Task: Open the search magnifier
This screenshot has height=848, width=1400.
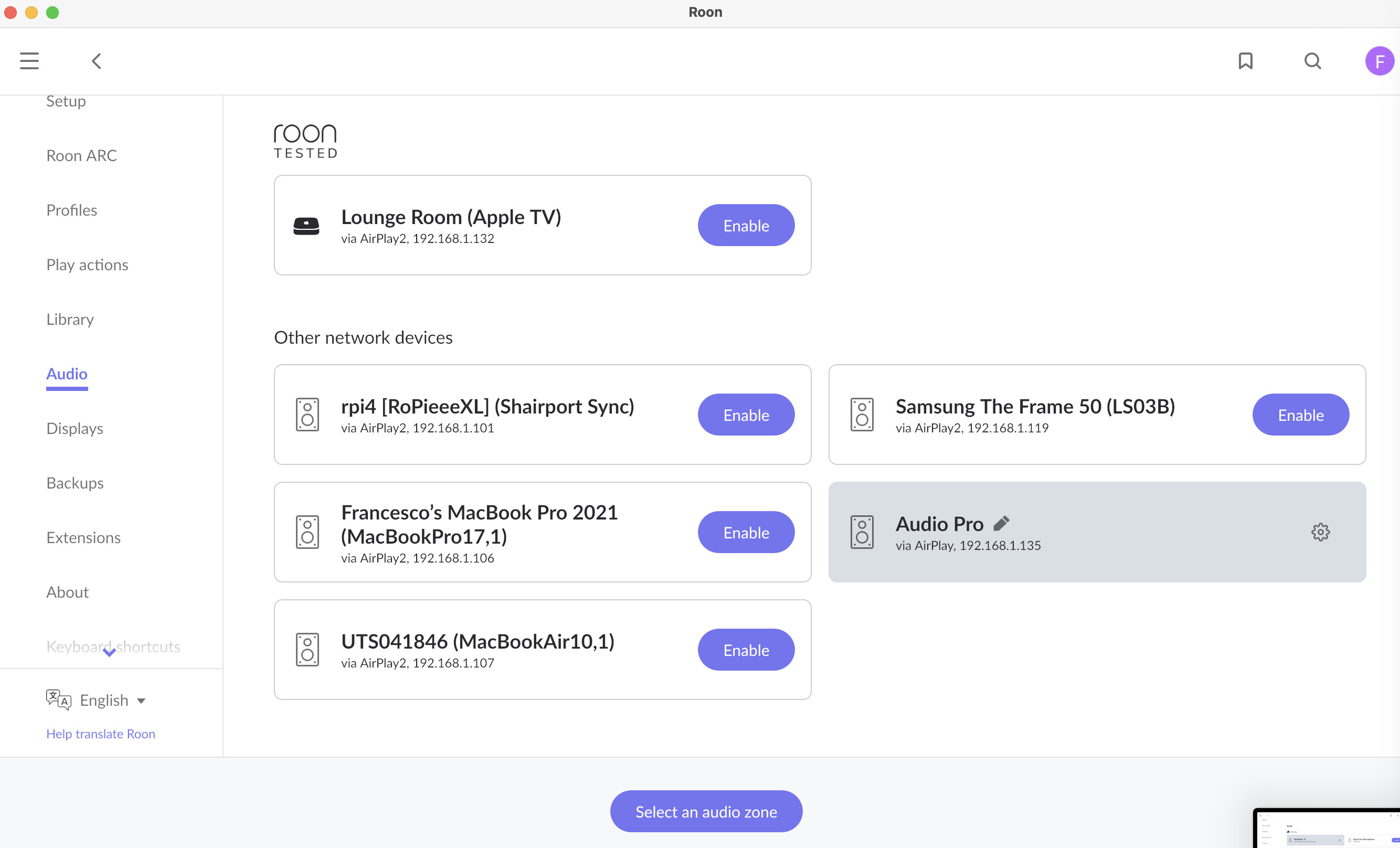Action: point(1312,61)
